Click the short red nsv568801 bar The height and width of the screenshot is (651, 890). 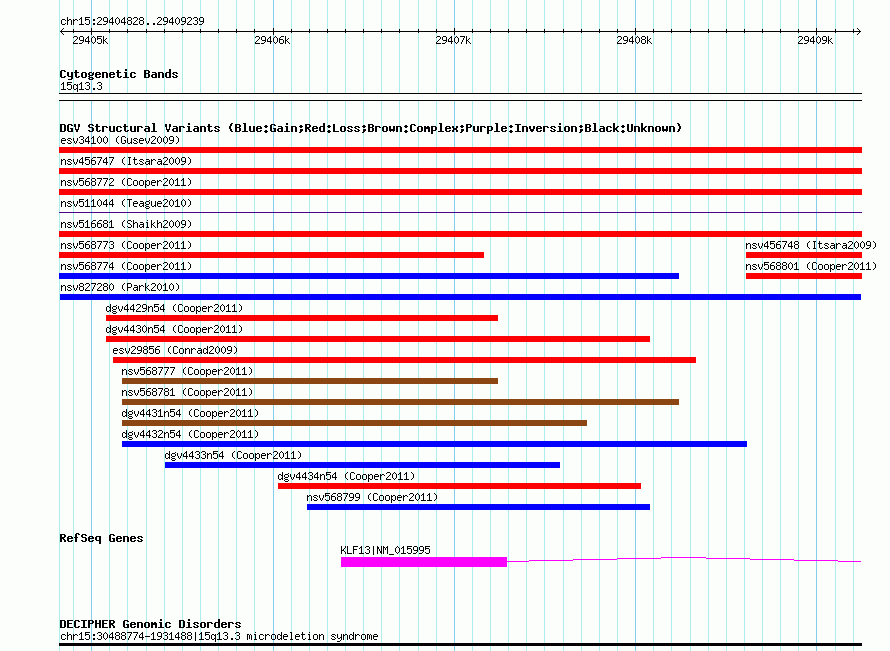(x=804, y=276)
